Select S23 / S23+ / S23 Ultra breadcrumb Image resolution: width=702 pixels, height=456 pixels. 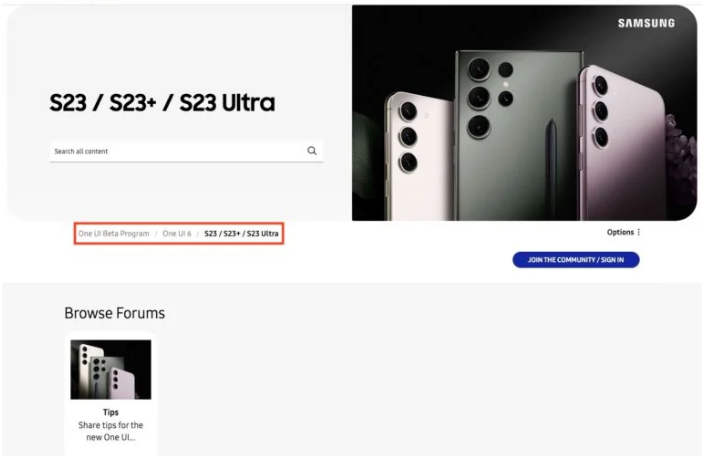click(241, 234)
